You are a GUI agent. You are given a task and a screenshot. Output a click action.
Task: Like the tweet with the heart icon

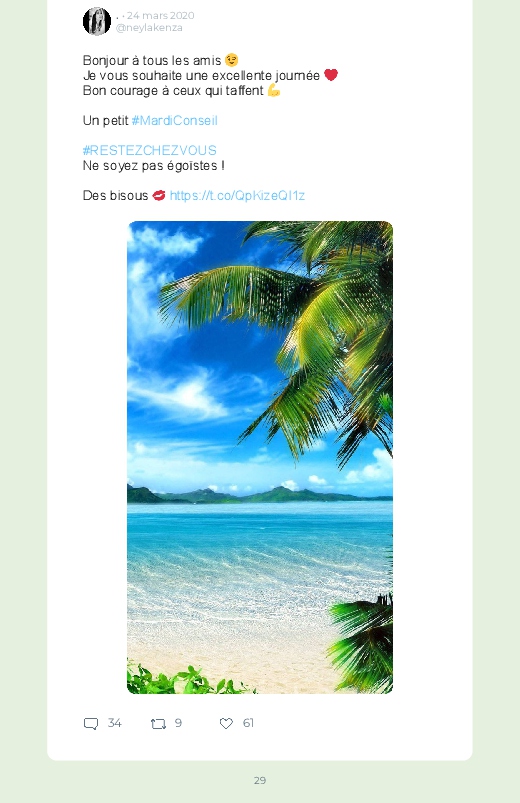226,723
